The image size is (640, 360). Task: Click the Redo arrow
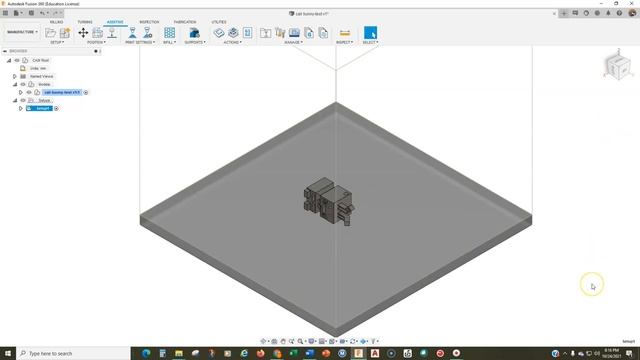(57, 13)
